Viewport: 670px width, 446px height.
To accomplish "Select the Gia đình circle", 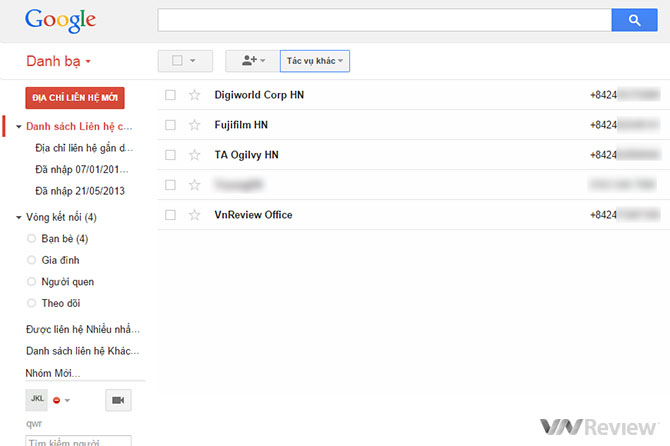I will click(x=61, y=260).
